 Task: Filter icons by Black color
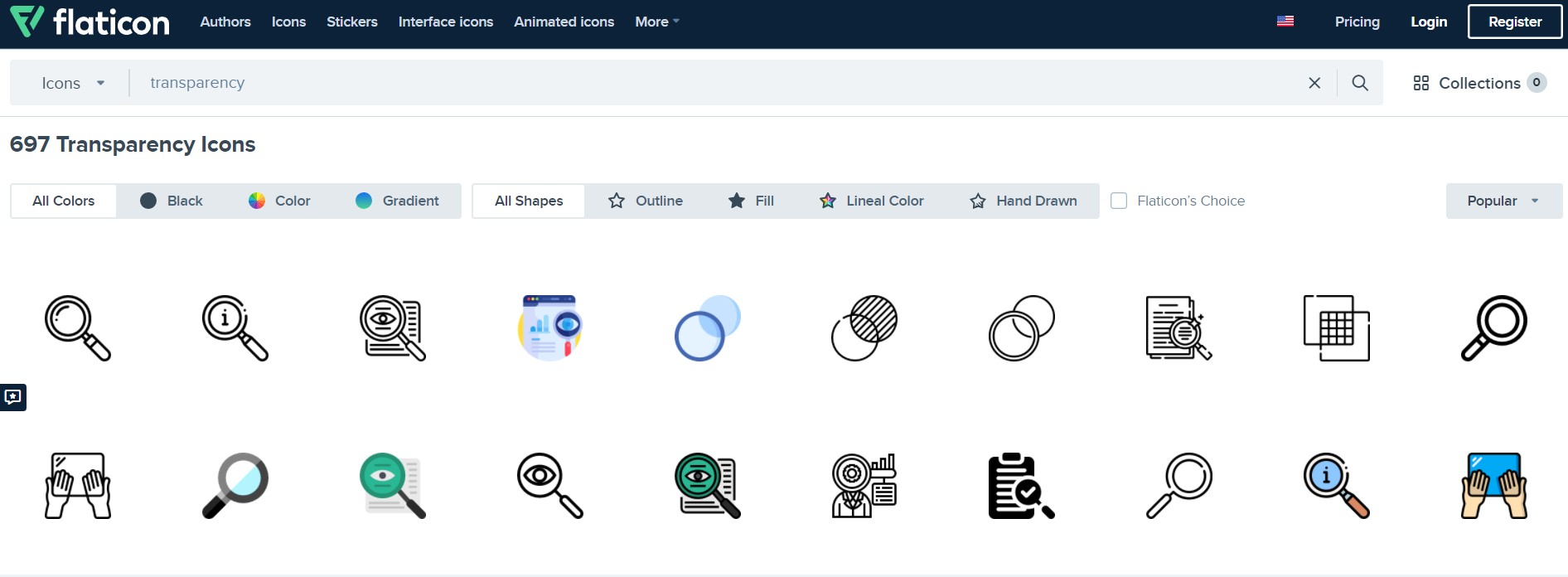point(172,201)
